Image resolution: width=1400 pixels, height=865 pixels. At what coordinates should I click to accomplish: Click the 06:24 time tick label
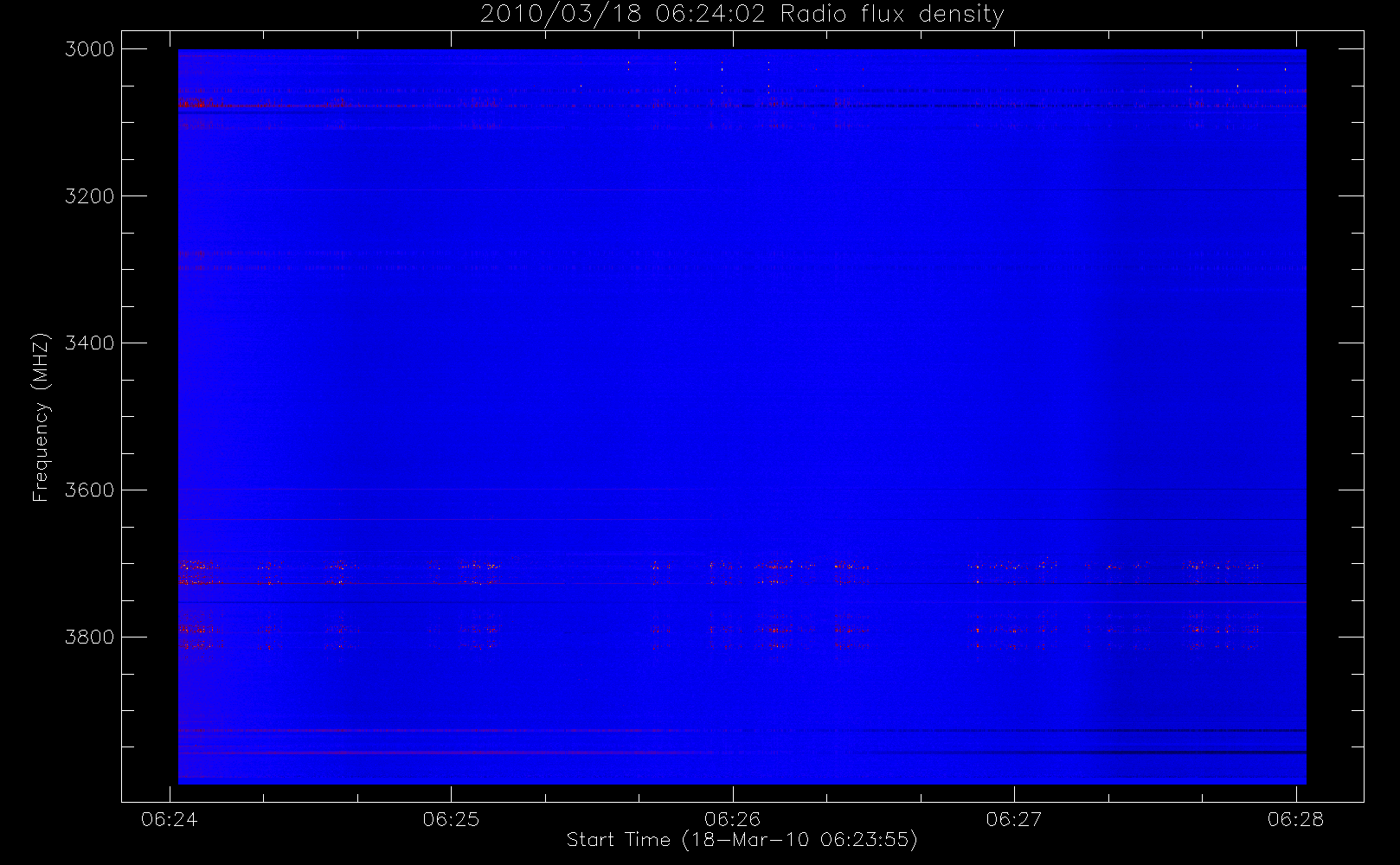click(x=170, y=819)
